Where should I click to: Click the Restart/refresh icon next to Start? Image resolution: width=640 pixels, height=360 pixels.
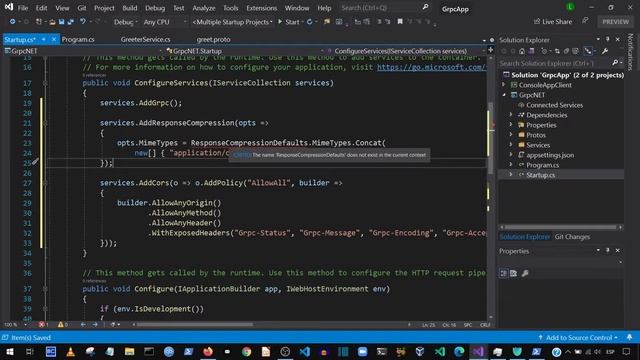pyautogui.click(x=309, y=22)
